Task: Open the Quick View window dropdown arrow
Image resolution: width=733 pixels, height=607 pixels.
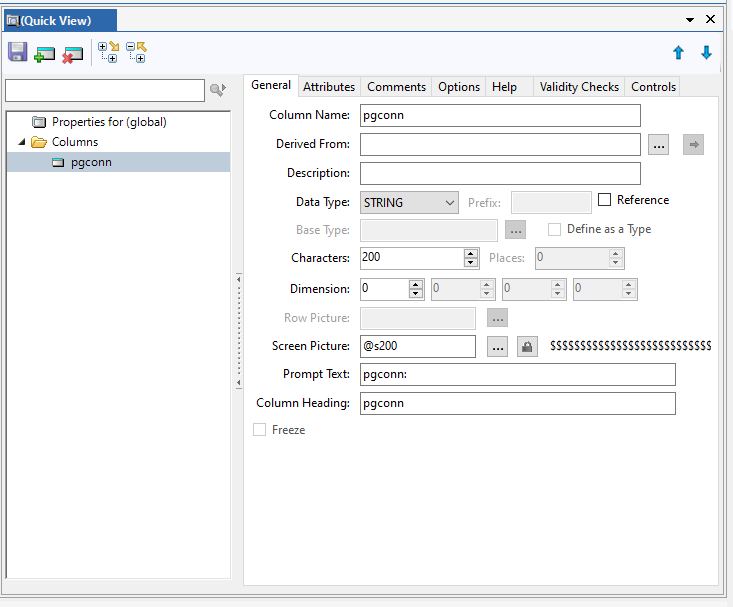Action: coord(690,19)
